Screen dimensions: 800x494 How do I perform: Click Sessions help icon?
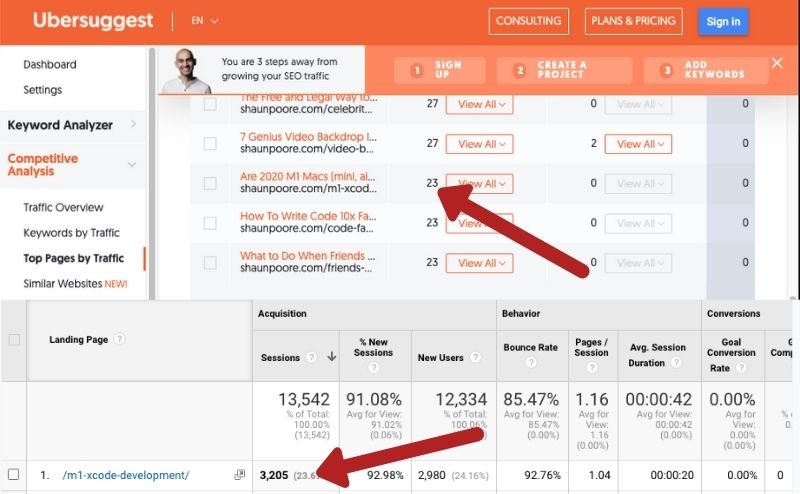tap(311, 357)
